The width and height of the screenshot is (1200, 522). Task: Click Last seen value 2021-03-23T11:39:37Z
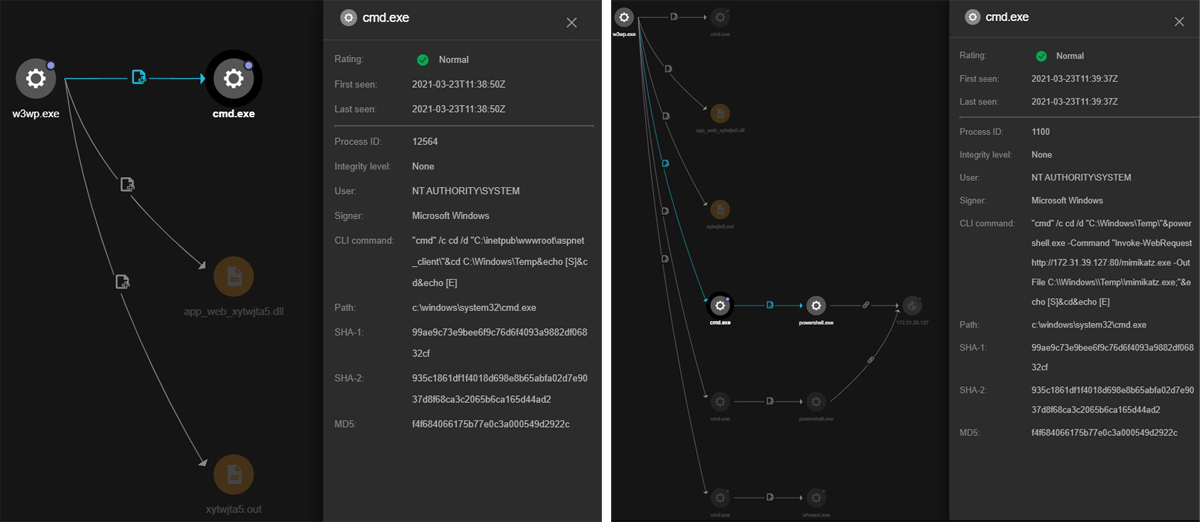click(1076, 101)
